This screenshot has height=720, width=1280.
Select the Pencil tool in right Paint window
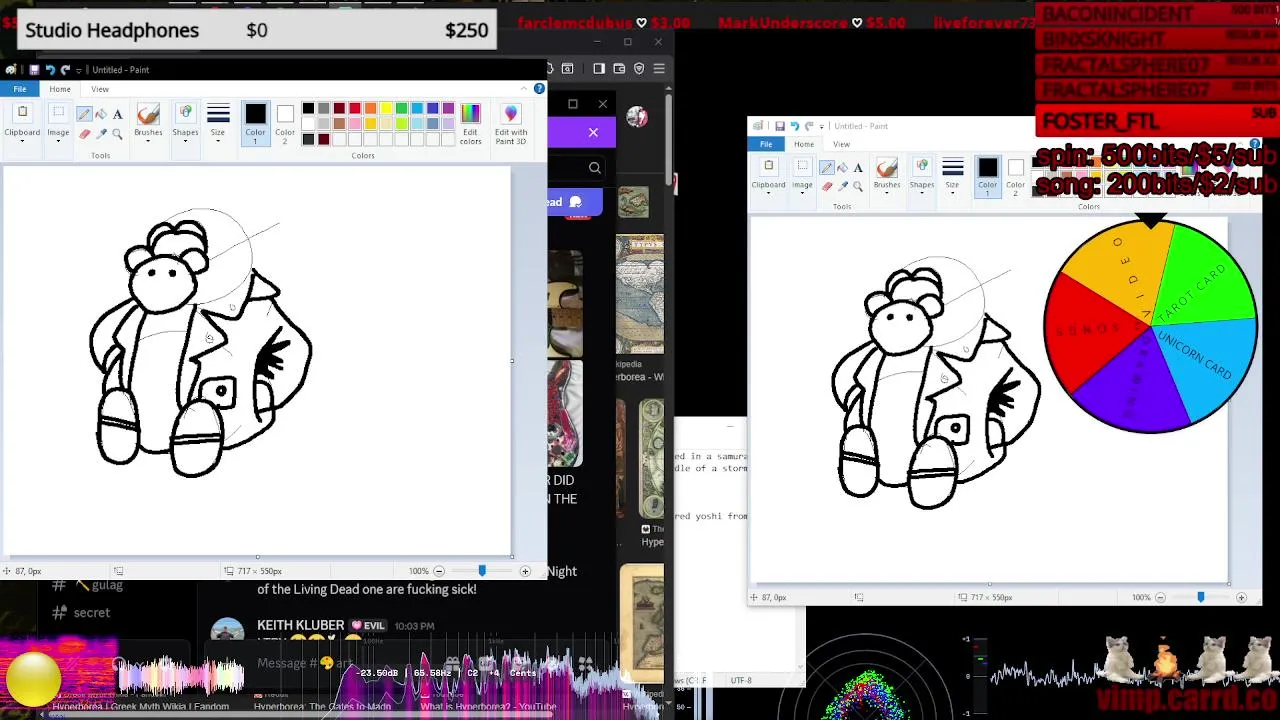pos(827,167)
